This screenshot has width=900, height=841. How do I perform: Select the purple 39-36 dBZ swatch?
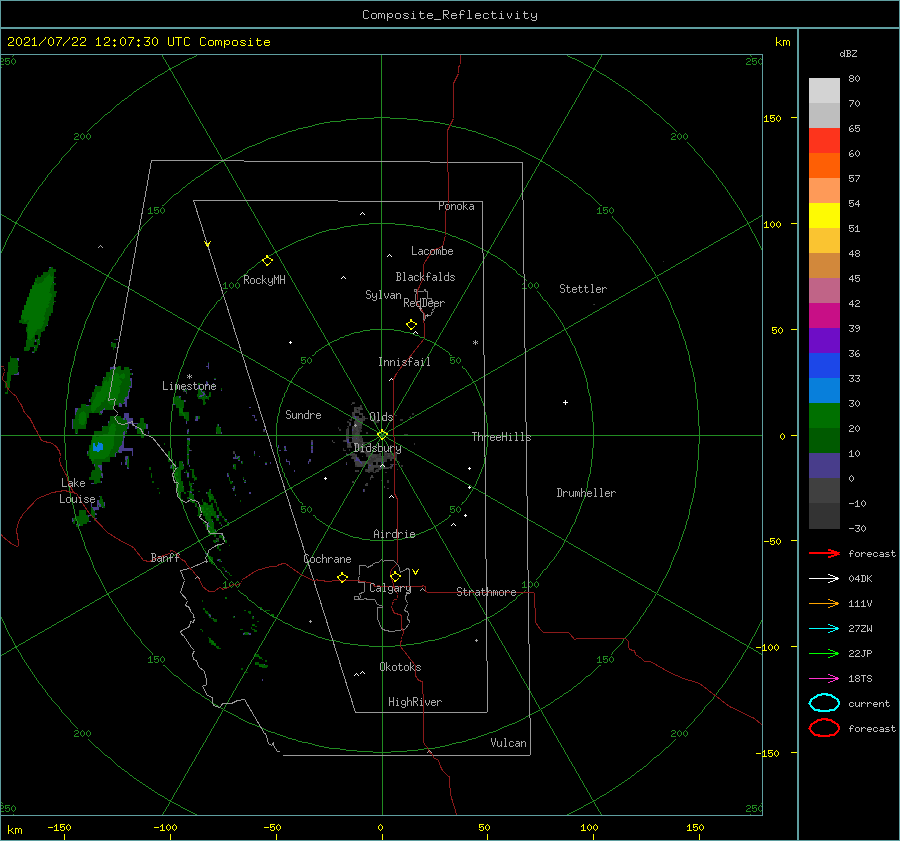click(x=824, y=341)
